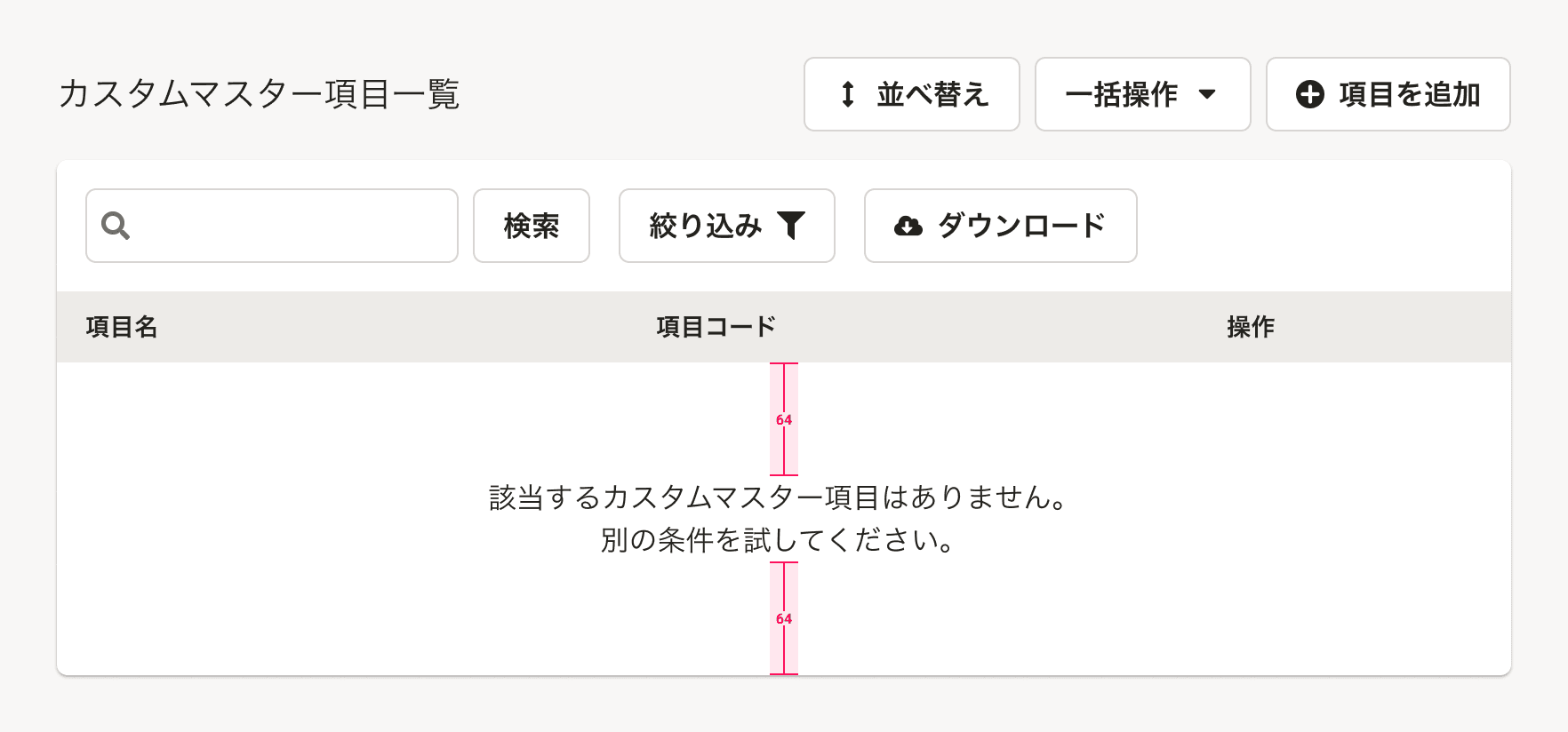The width and height of the screenshot is (1568, 732).
Task: Expand bulk actions via 一括操作 control
Action: [1142, 94]
